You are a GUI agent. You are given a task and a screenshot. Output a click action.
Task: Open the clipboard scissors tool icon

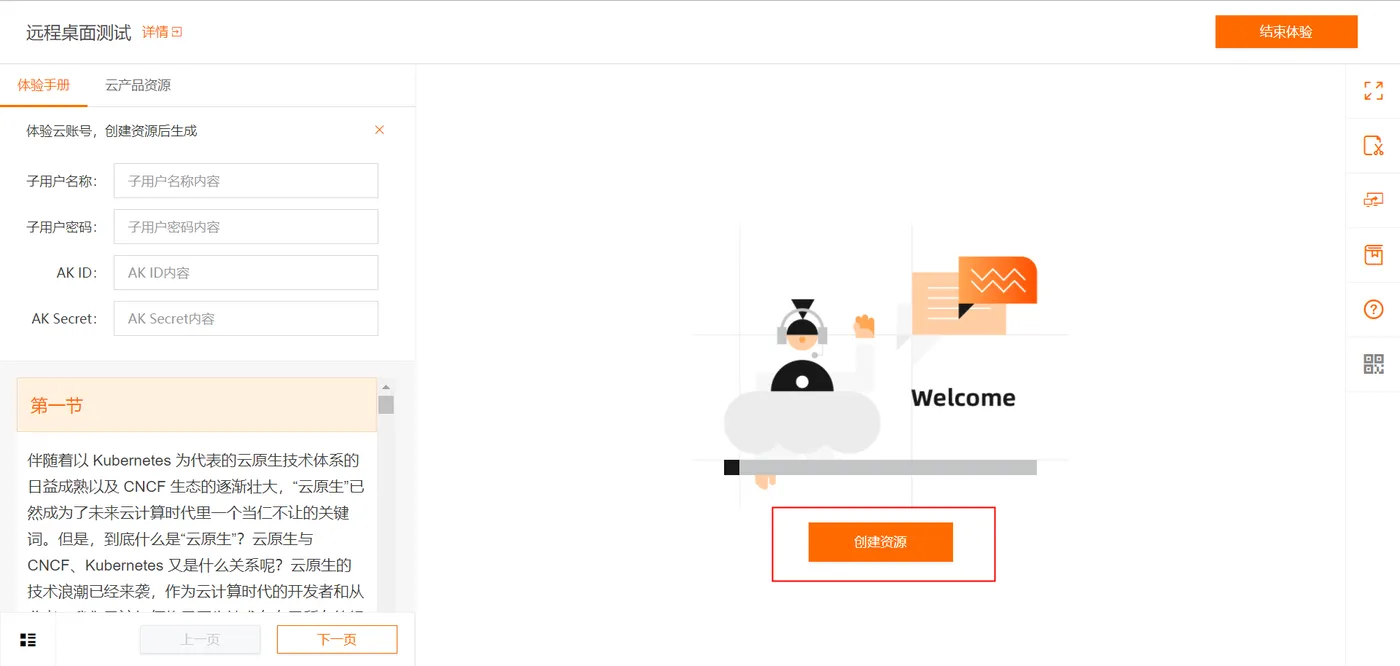point(1373,146)
